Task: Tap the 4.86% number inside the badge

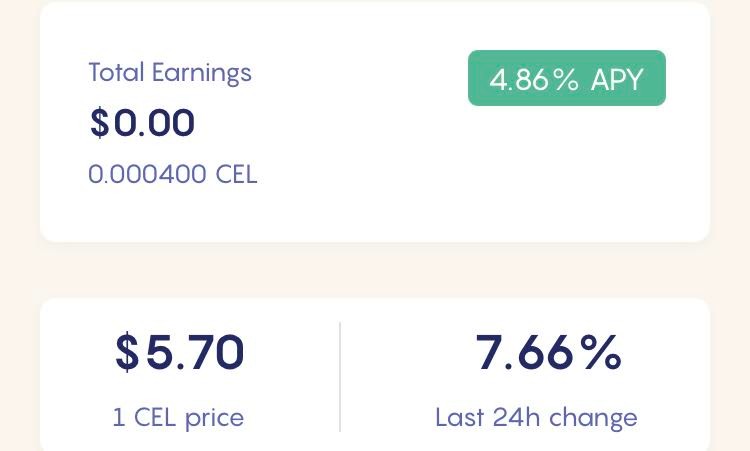Action: click(534, 79)
